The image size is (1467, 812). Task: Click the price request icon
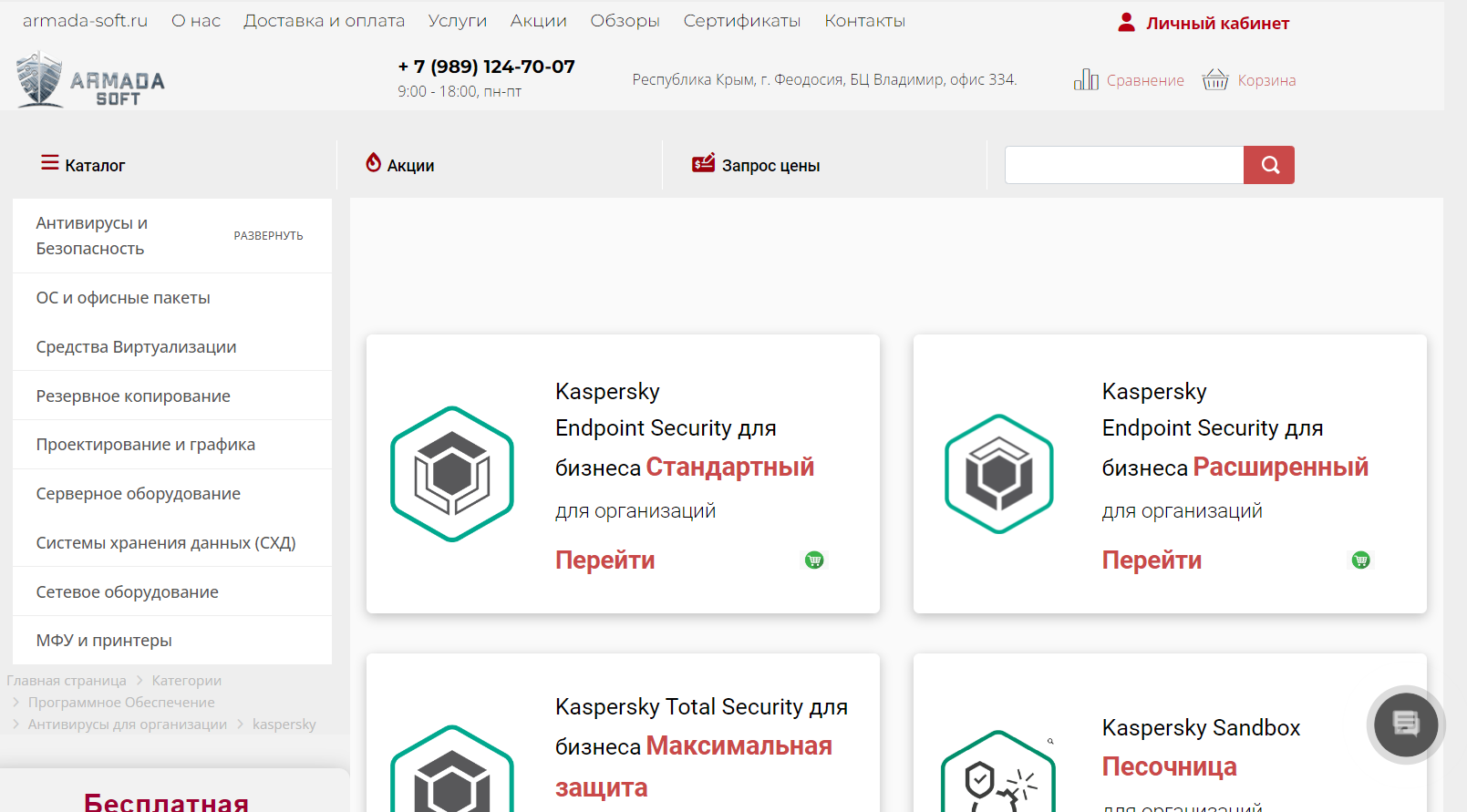click(703, 163)
